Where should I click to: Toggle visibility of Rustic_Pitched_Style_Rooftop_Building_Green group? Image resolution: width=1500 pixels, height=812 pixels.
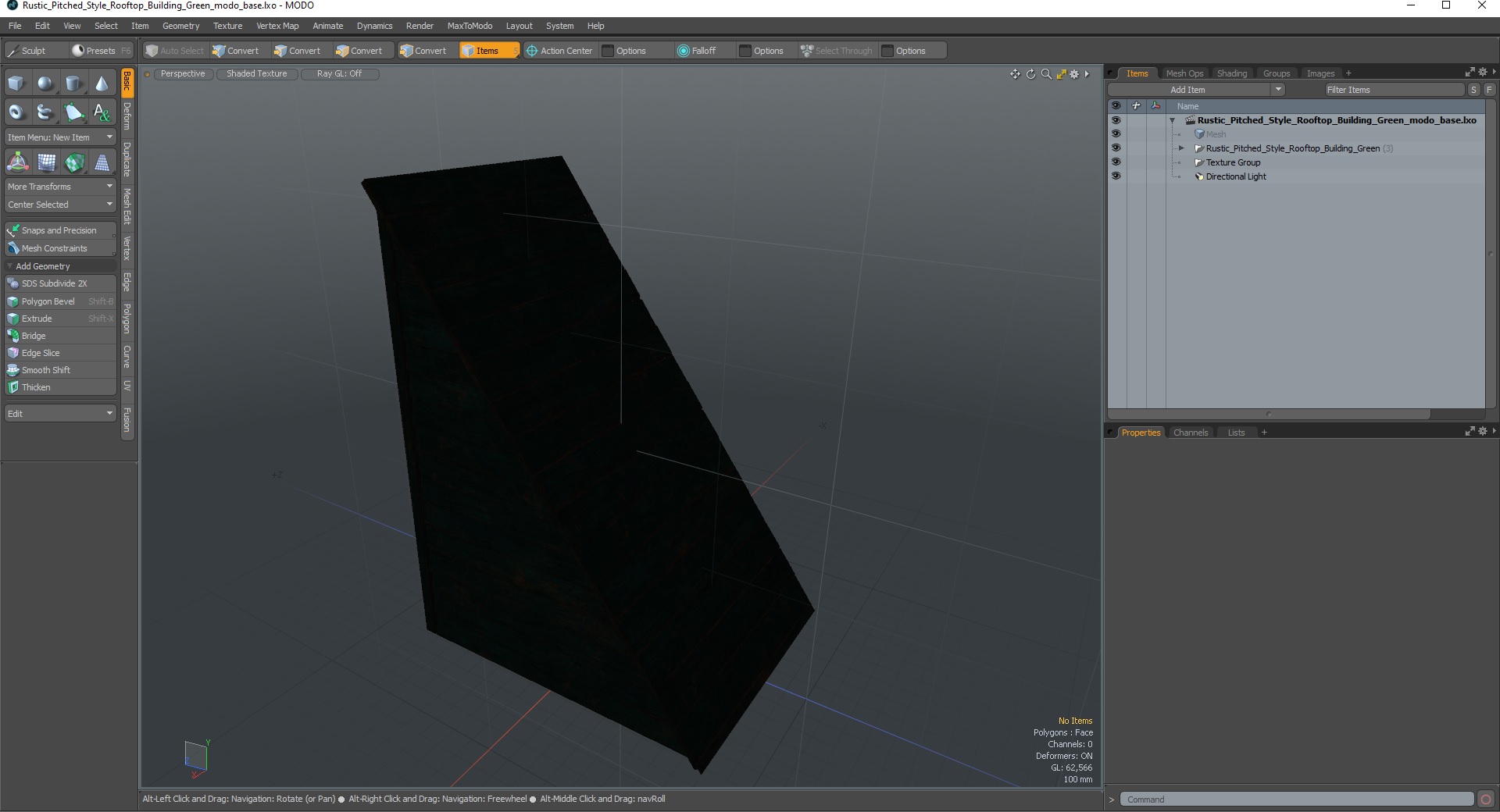click(x=1116, y=148)
